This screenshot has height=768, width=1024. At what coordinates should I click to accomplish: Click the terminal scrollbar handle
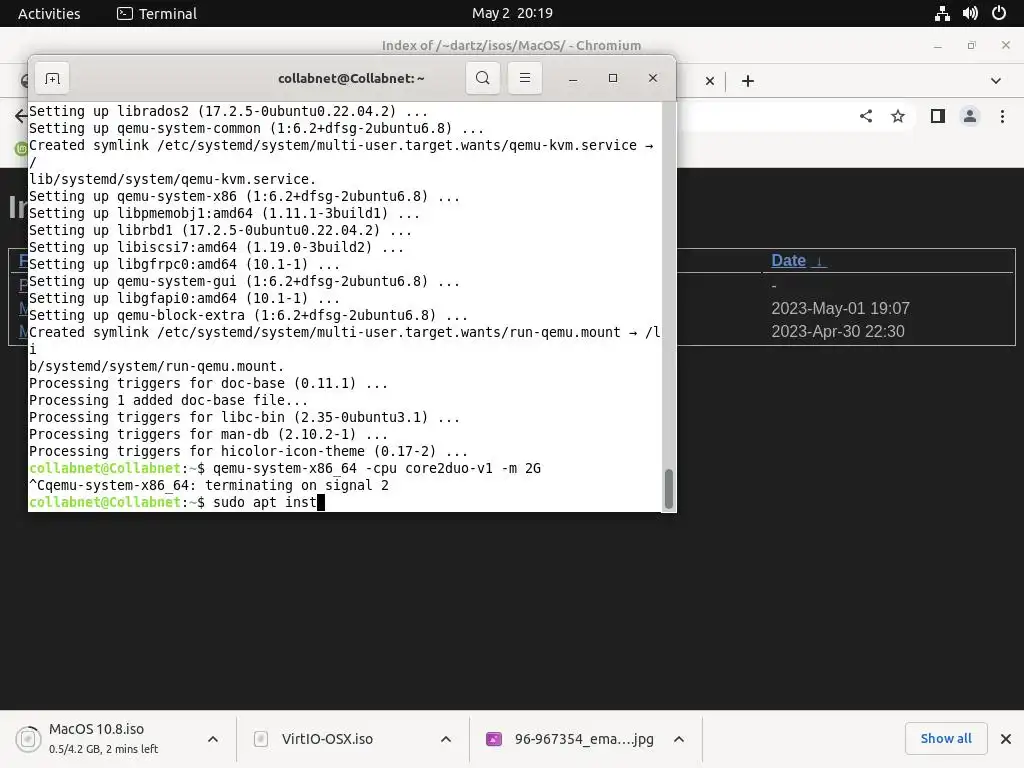click(668, 488)
